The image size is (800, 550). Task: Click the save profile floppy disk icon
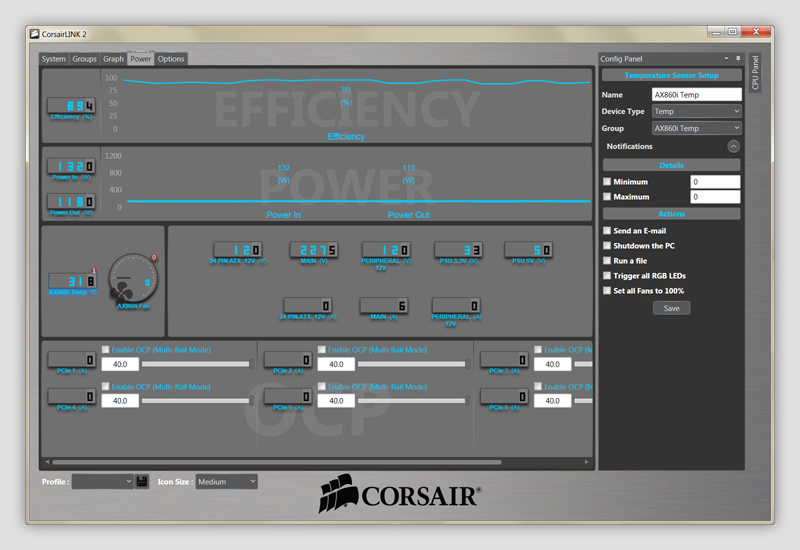coord(142,482)
